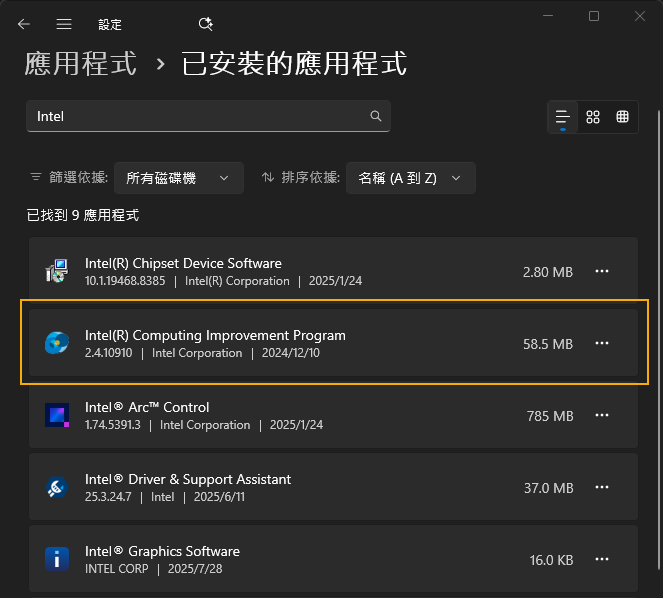The width and height of the screenshot is (663, 598).
Task: Open the 所有磁碟機 filter dropdown
Action: coord(178,178)
